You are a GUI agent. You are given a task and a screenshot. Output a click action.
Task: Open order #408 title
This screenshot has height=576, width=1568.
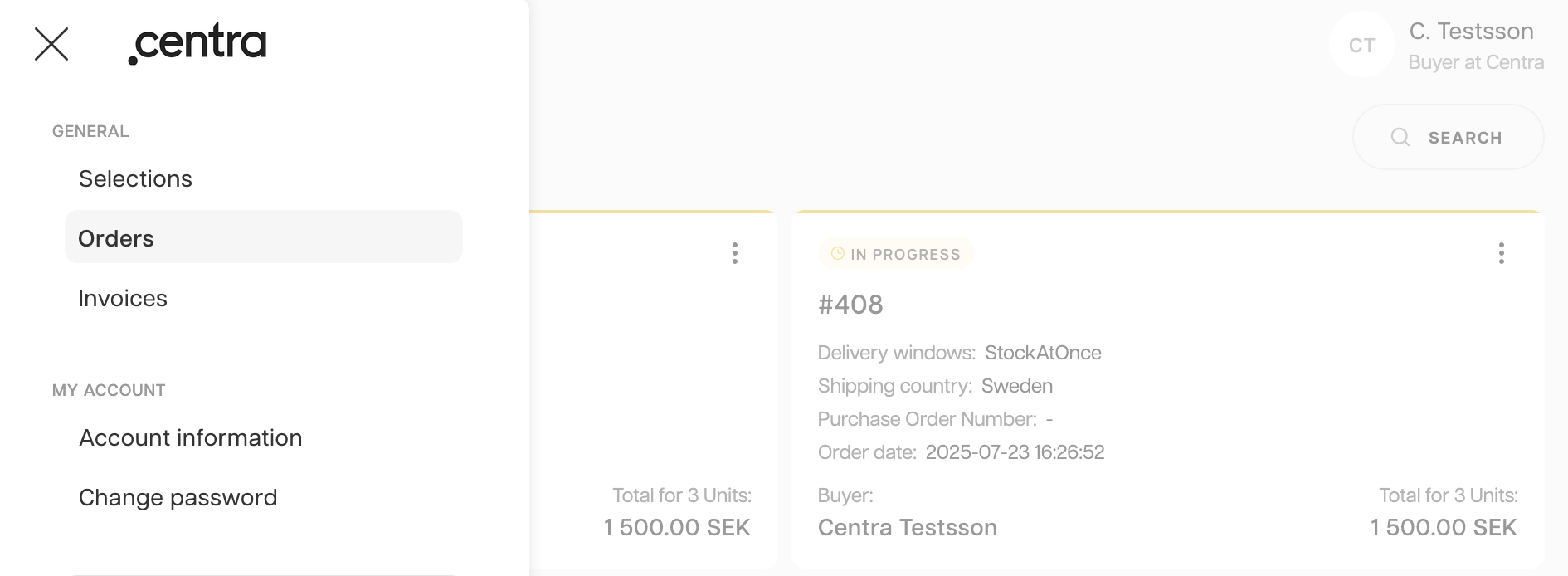pyautogui.click(x=850, y=305)
